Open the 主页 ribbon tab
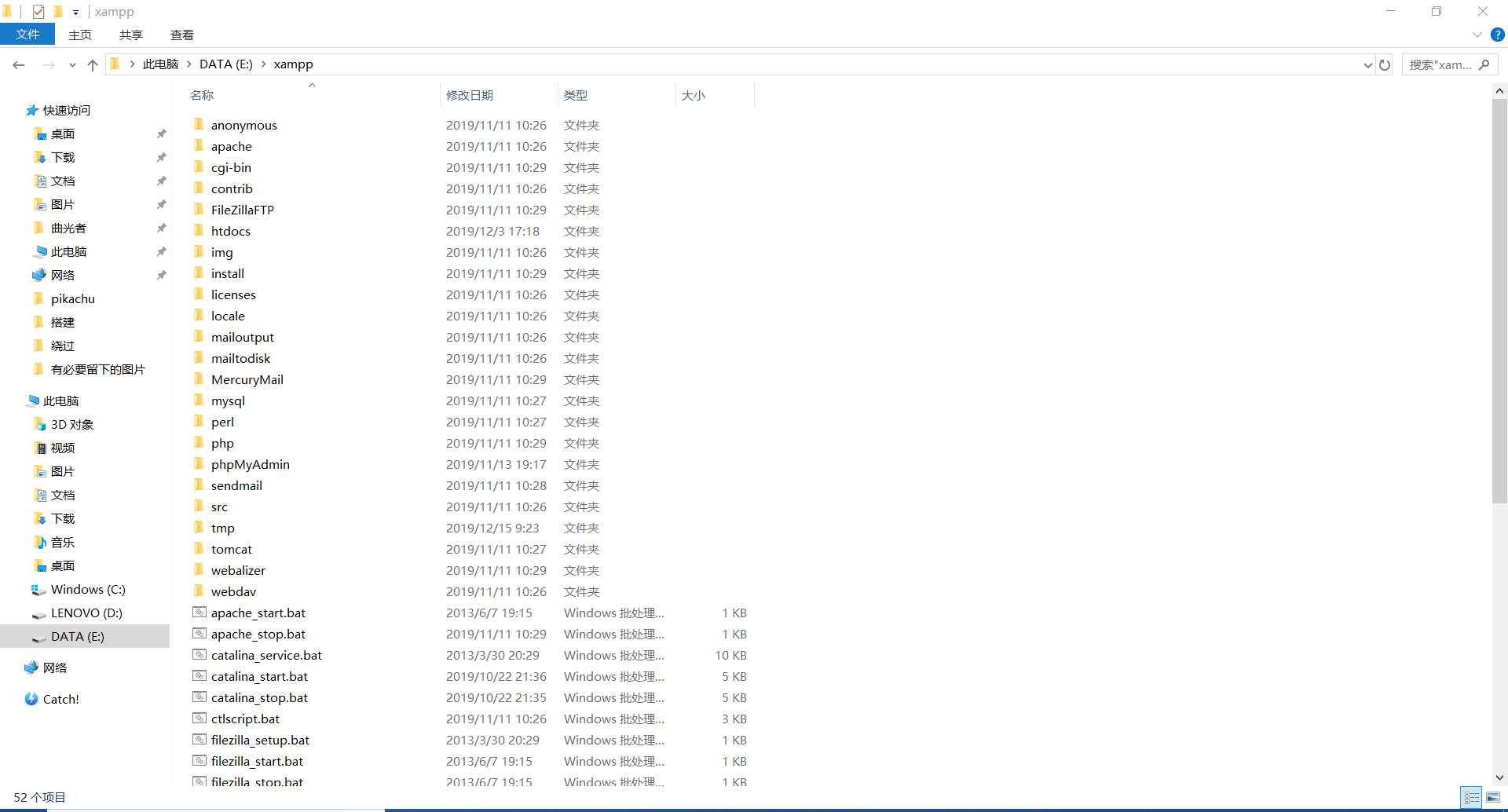1508x812 pixels. point(80,35)
